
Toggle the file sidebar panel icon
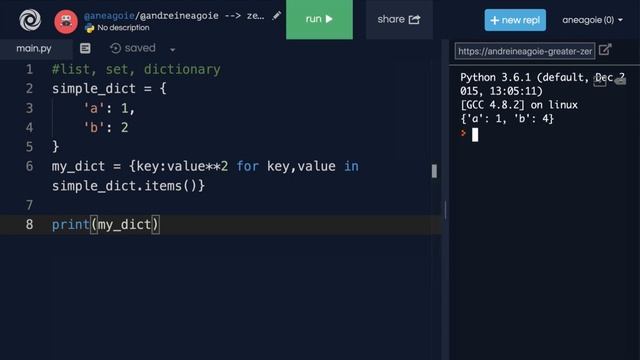[x=85, y=48]
